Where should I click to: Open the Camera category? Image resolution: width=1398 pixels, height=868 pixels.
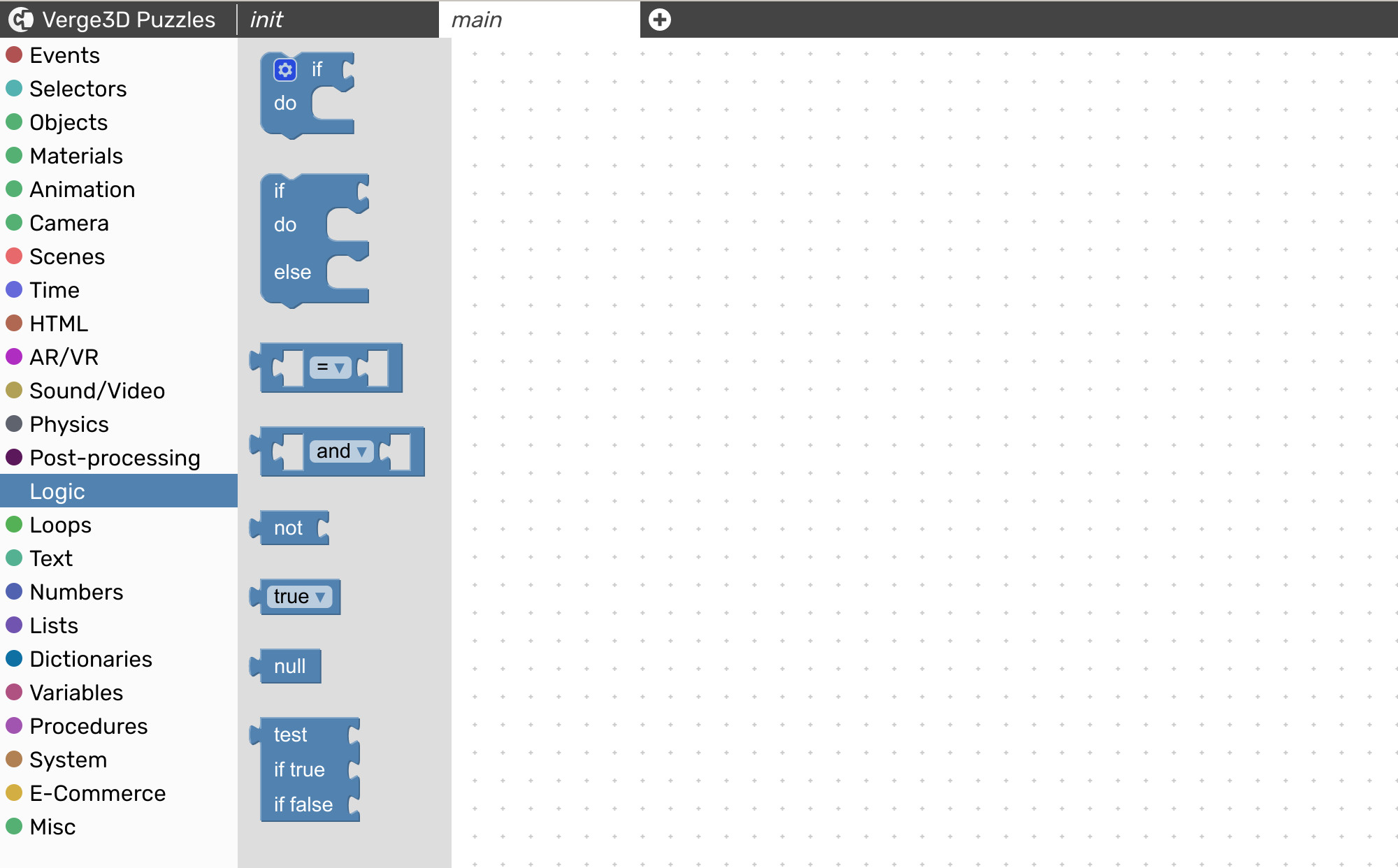[x=119, y=223]
